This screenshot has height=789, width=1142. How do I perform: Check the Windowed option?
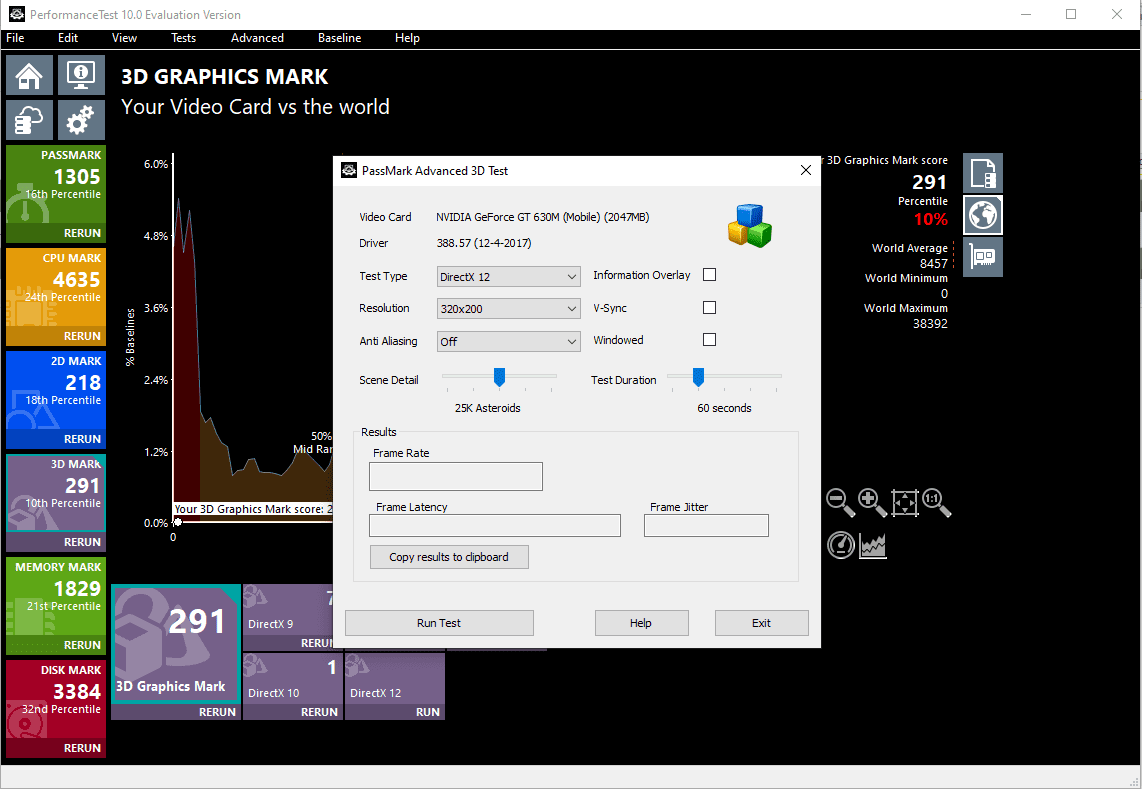pos(709,339)
